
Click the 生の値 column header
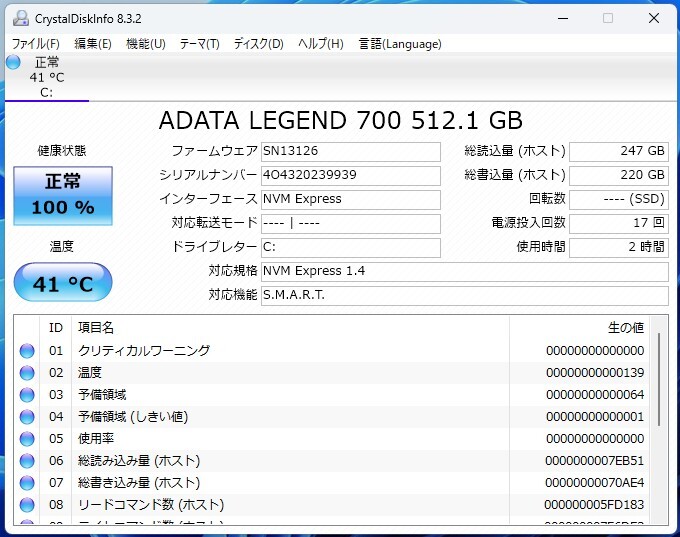click(x=580, y=327)
